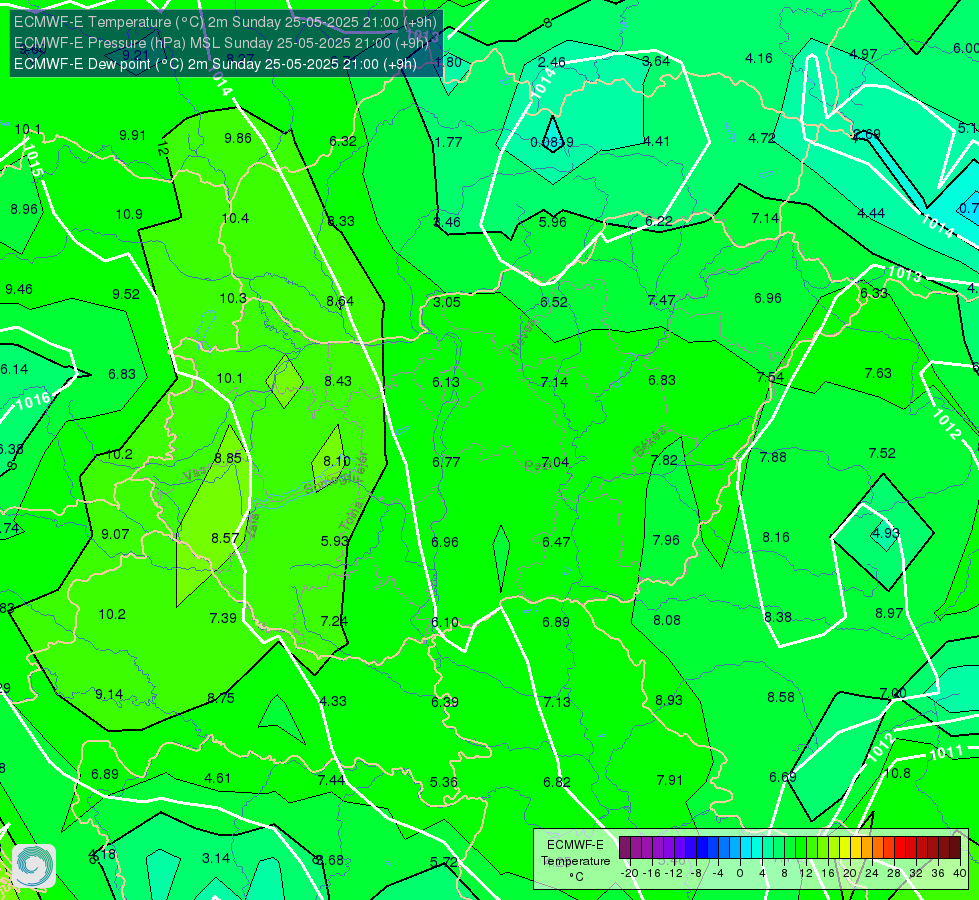Click the 10.9 dew point value
979x900 pixels.
pyautogui.click(x=129, y=214)
